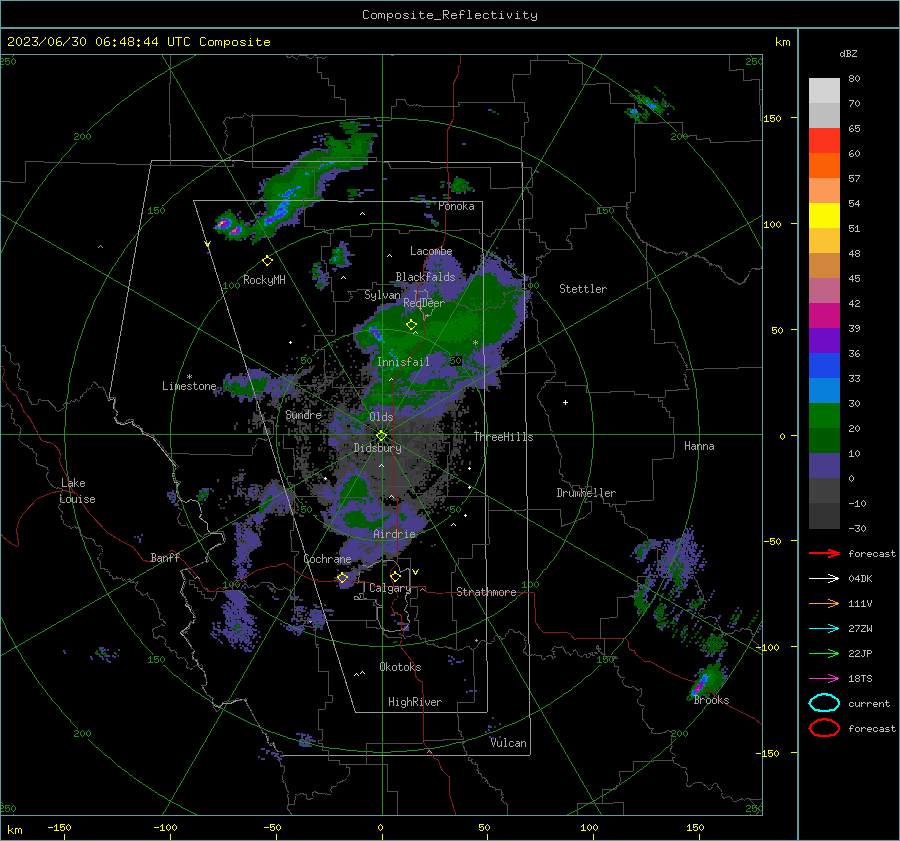Screen dimensions: 900x841
Task: Click white plus marker west of Hanna
Action: [x=565, y=402]
